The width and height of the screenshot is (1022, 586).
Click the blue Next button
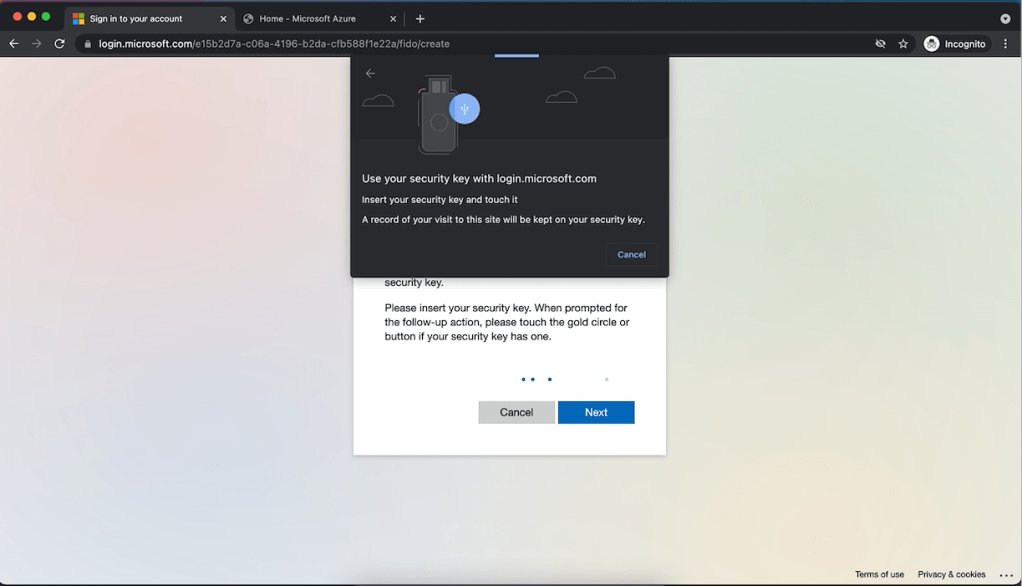pos(596,412)
